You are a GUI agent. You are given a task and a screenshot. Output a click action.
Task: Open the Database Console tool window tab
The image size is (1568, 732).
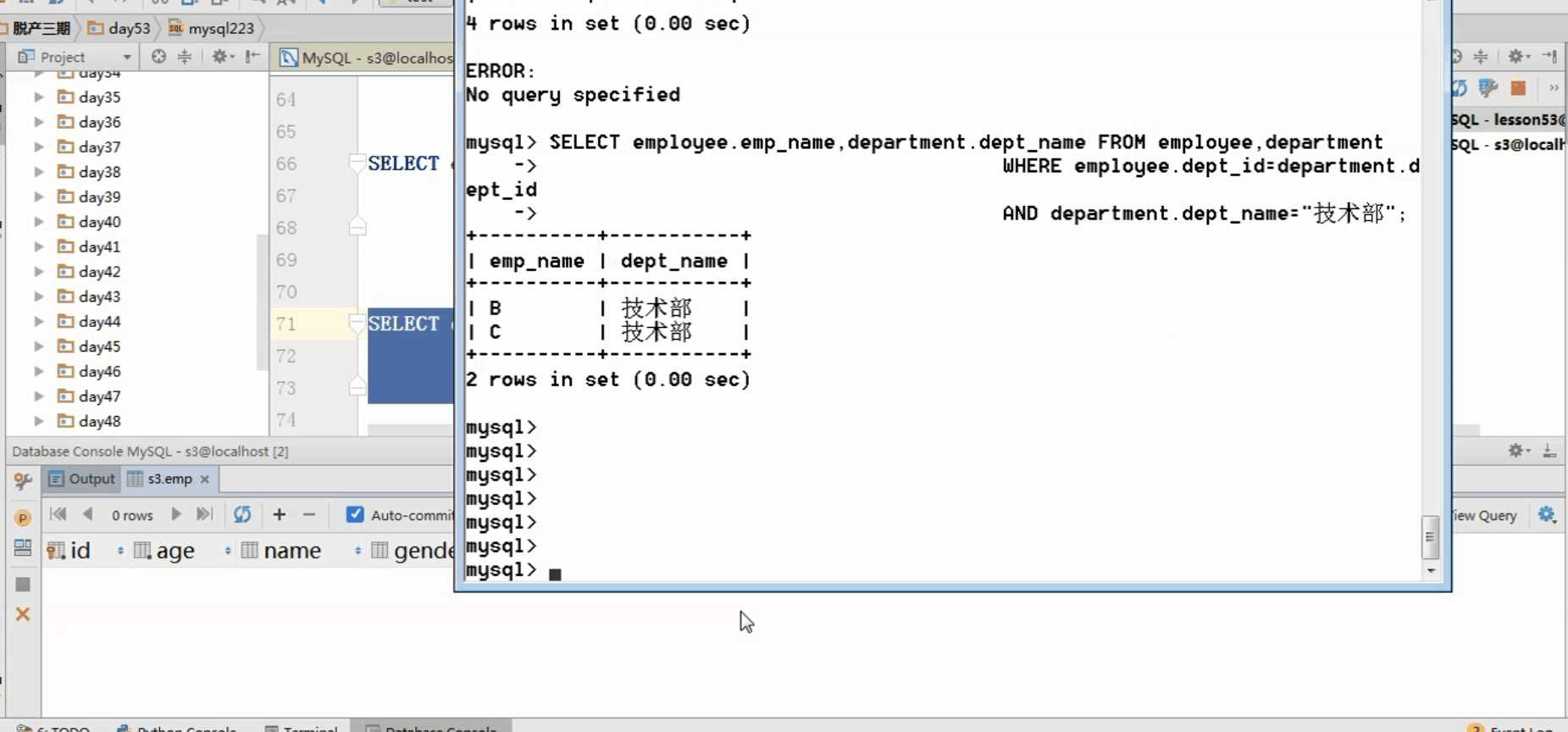pos(431,727)
